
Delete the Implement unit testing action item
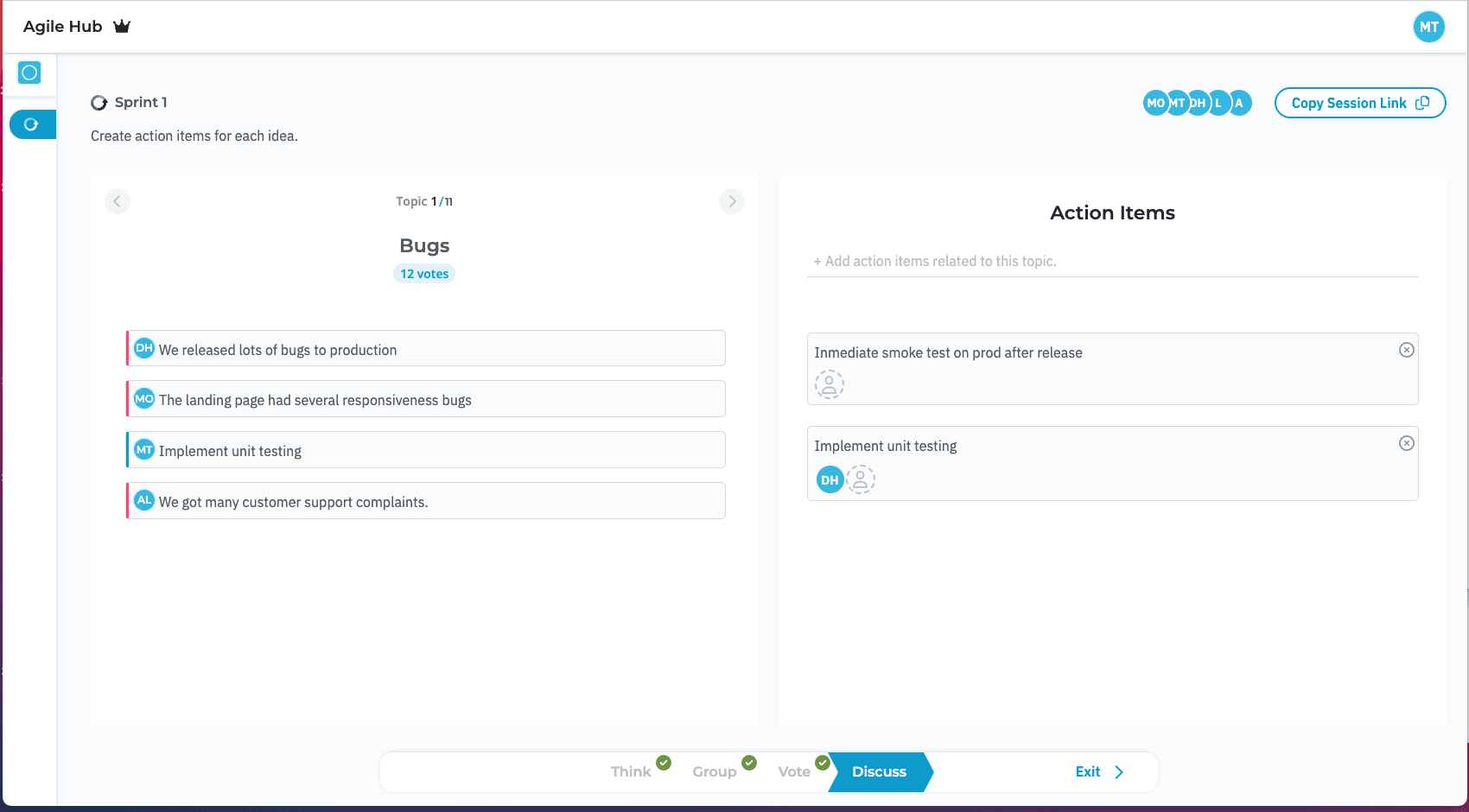click(x=1406, y=443)
